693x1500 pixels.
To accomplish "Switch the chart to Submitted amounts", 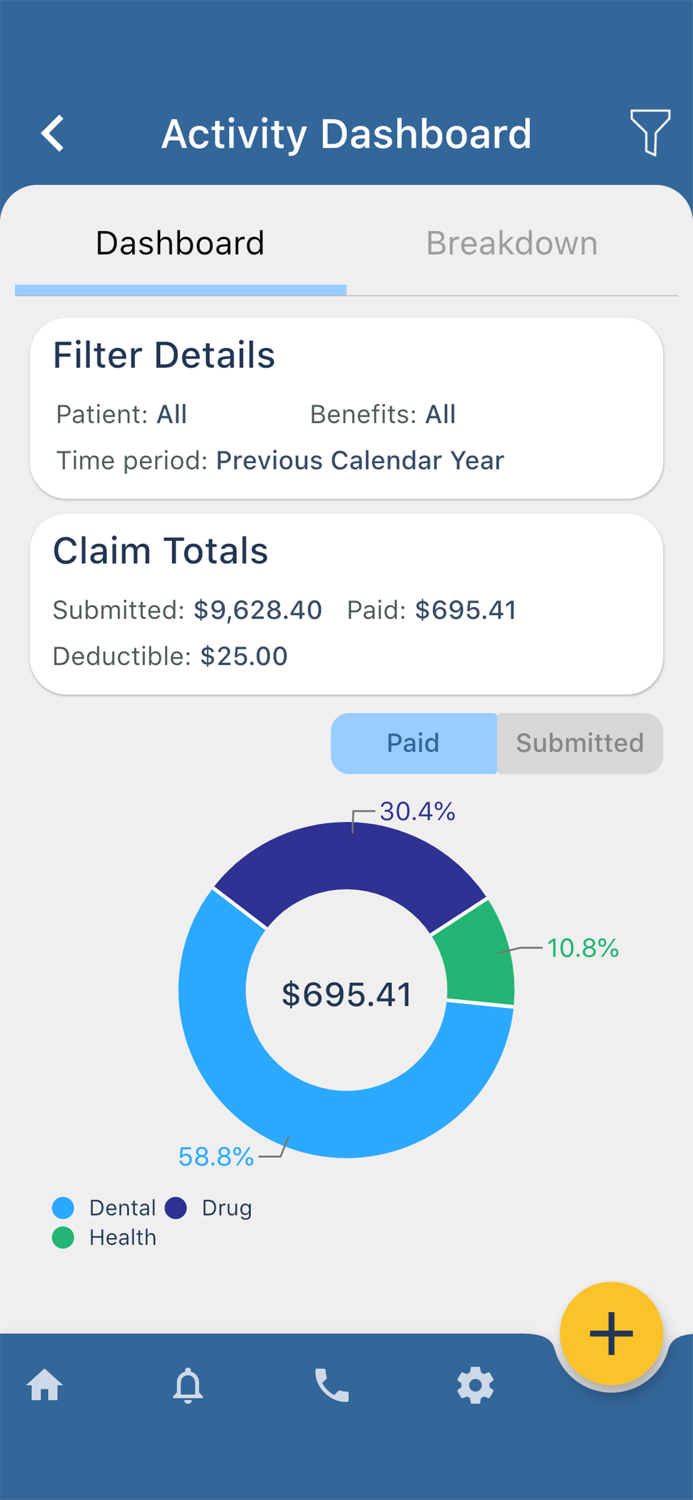I will point(580,743).
